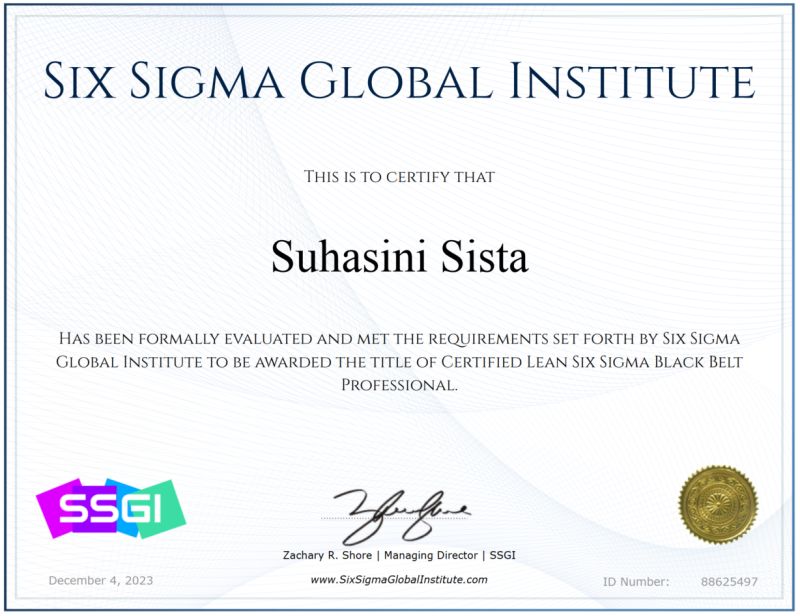This screenshot has width=800, height=616.
Task: Open the www.SixSigmaGlobalInstitute.com link
Action: point(399,579)
